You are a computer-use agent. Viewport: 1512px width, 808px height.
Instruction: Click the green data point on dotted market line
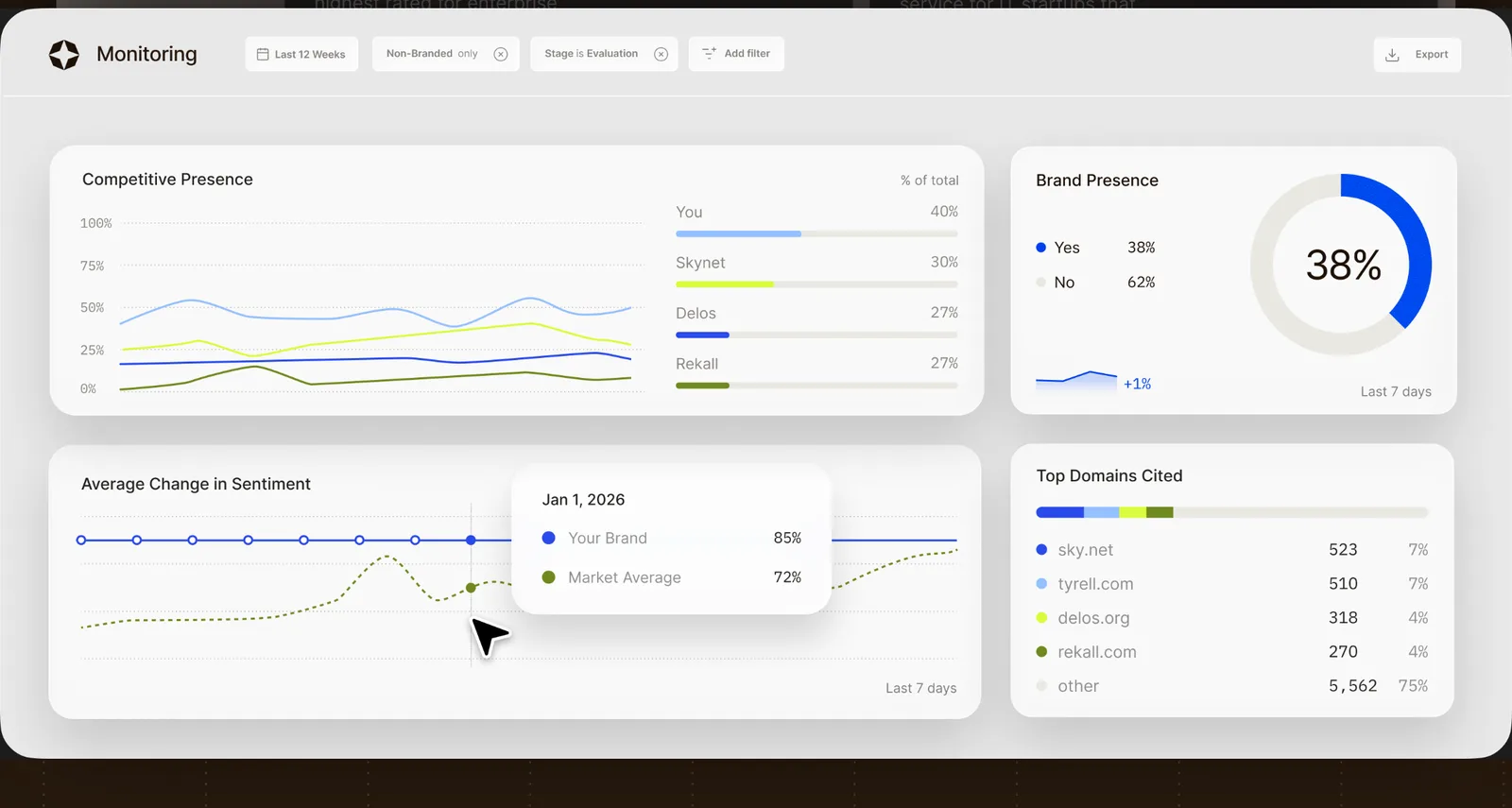click(471, 588)
